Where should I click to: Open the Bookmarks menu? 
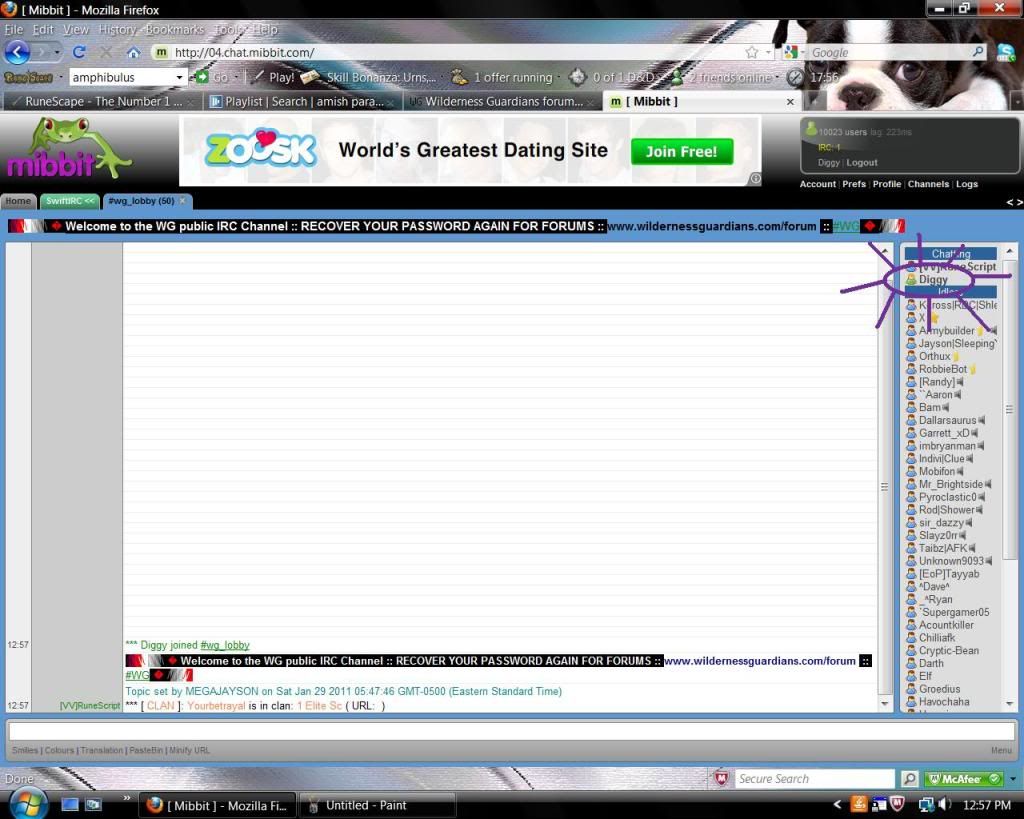coord(175,29)
